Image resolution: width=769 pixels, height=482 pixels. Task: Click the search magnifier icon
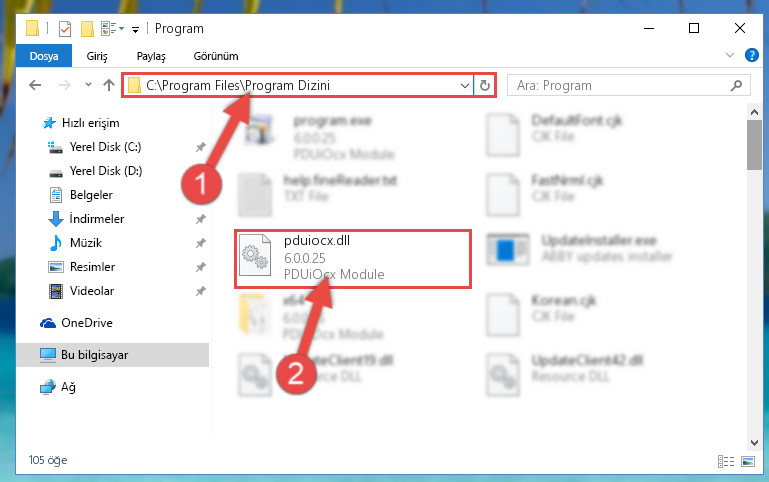[736, 86]
